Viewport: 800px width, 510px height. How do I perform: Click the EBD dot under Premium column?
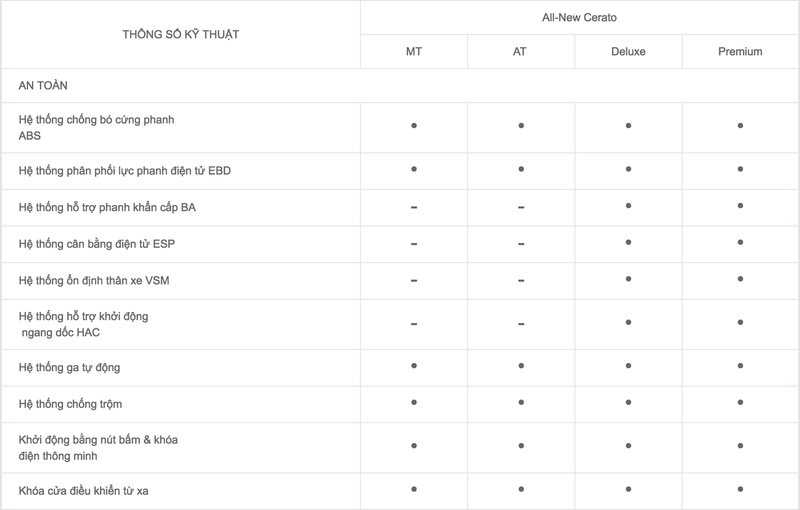(740, 170)
